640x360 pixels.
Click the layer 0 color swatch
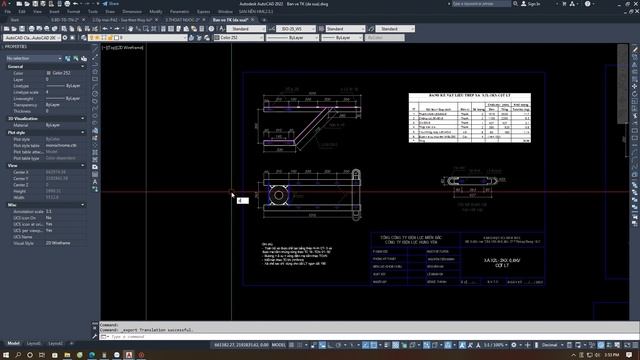click(116, 38)
